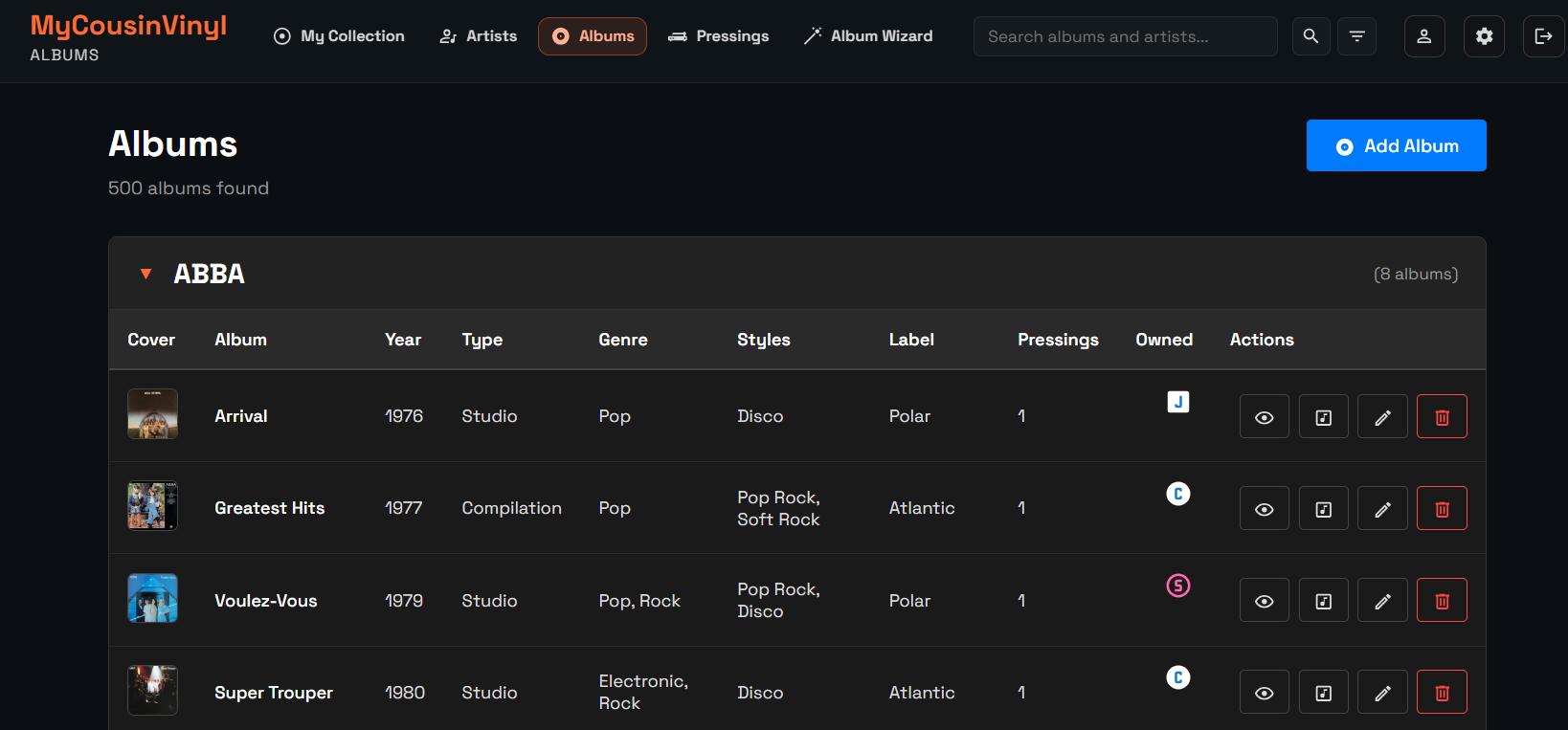View details for Arrival album
The width and height of the screenshot is (1568, 730).
[x=1265, y=416]
